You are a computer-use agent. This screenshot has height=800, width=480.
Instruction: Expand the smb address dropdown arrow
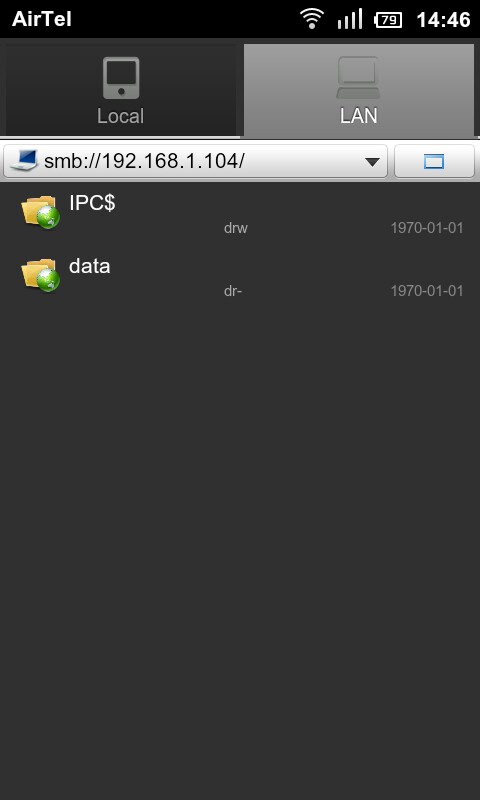click(x=372, y=162)
